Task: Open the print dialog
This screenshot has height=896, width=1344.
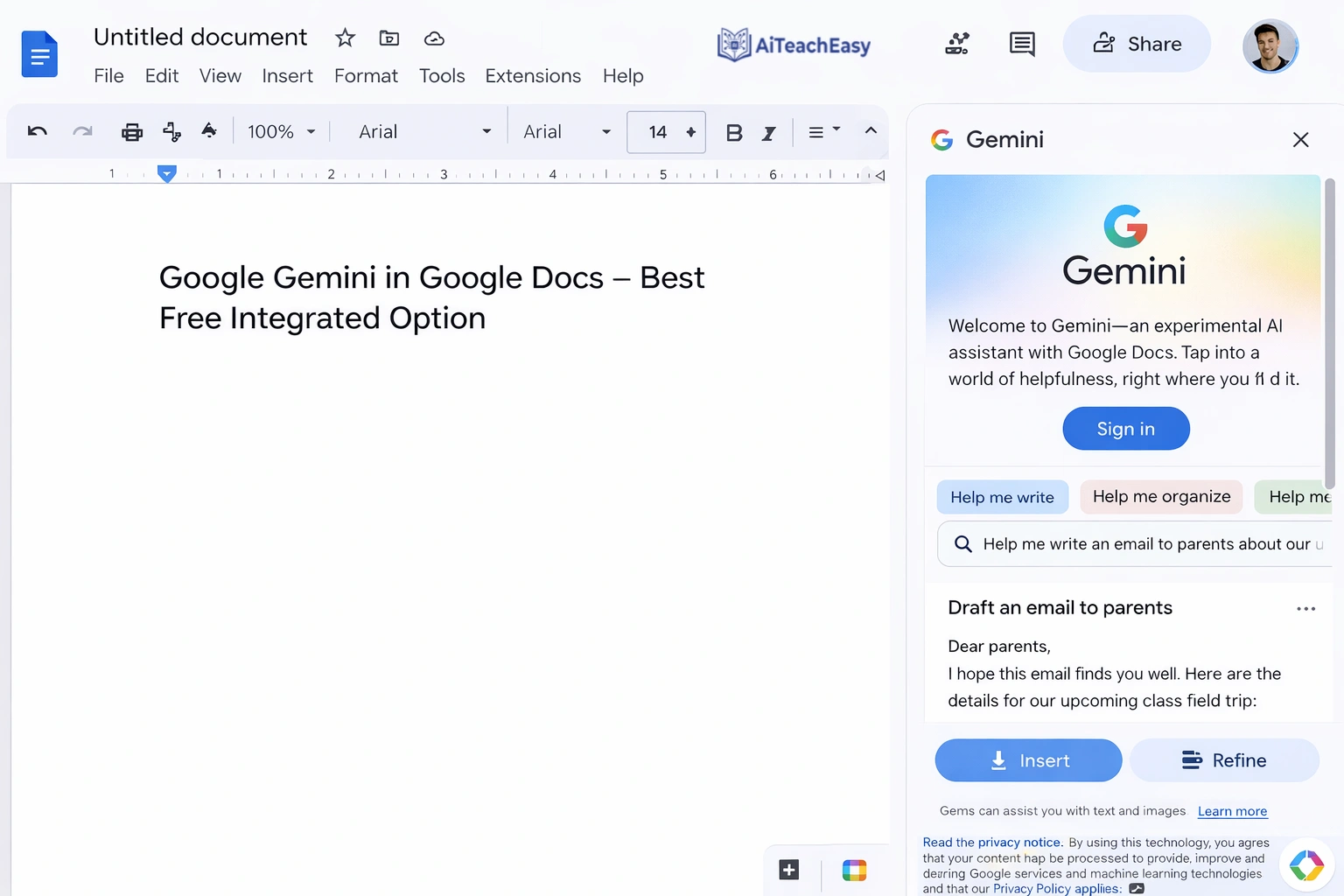Action: point(131,131)
